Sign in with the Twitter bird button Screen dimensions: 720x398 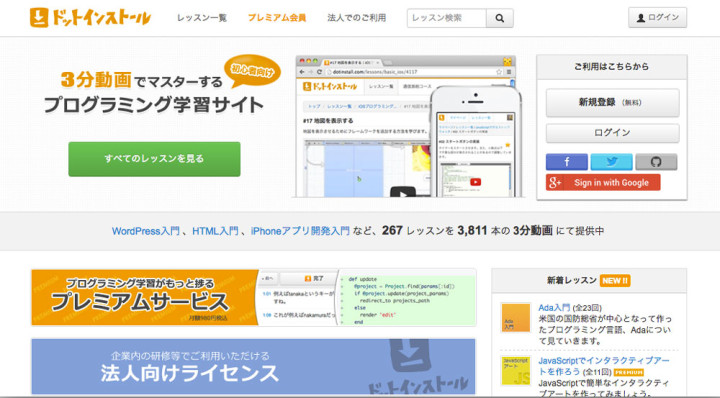tap(611, 162)
